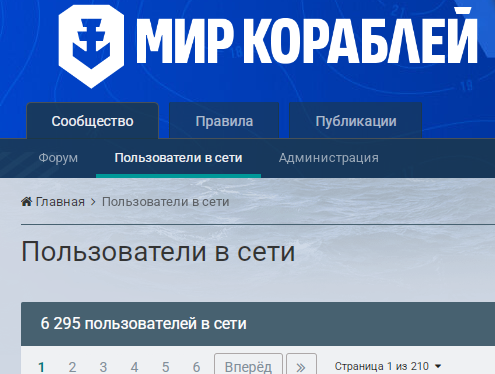The height and width of the screenshot is (374, 495).
Task: Click the Пользователи в сети page heading
Action: 158,252
